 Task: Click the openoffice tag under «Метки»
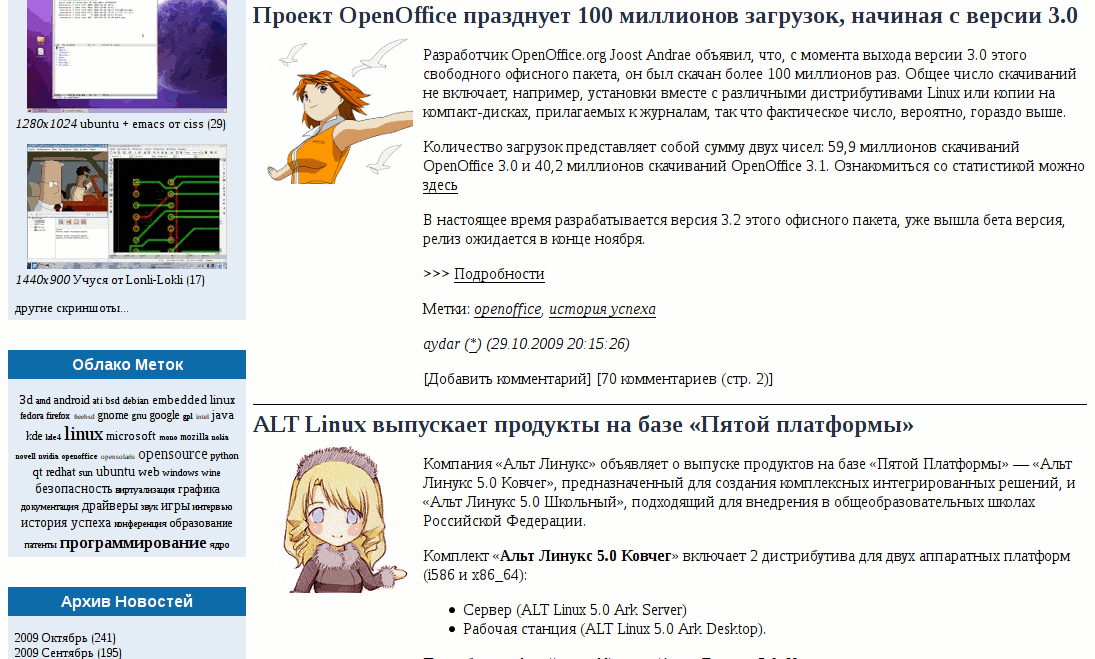508,309
